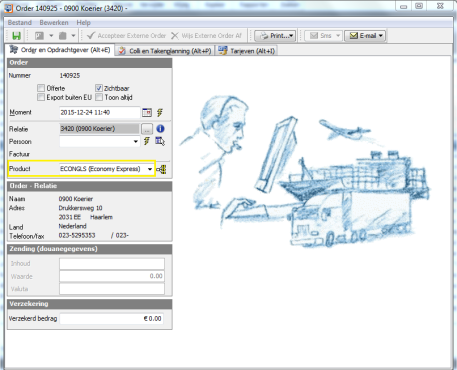Click the paste clipboard toolbar icon

tap(63, 36)
